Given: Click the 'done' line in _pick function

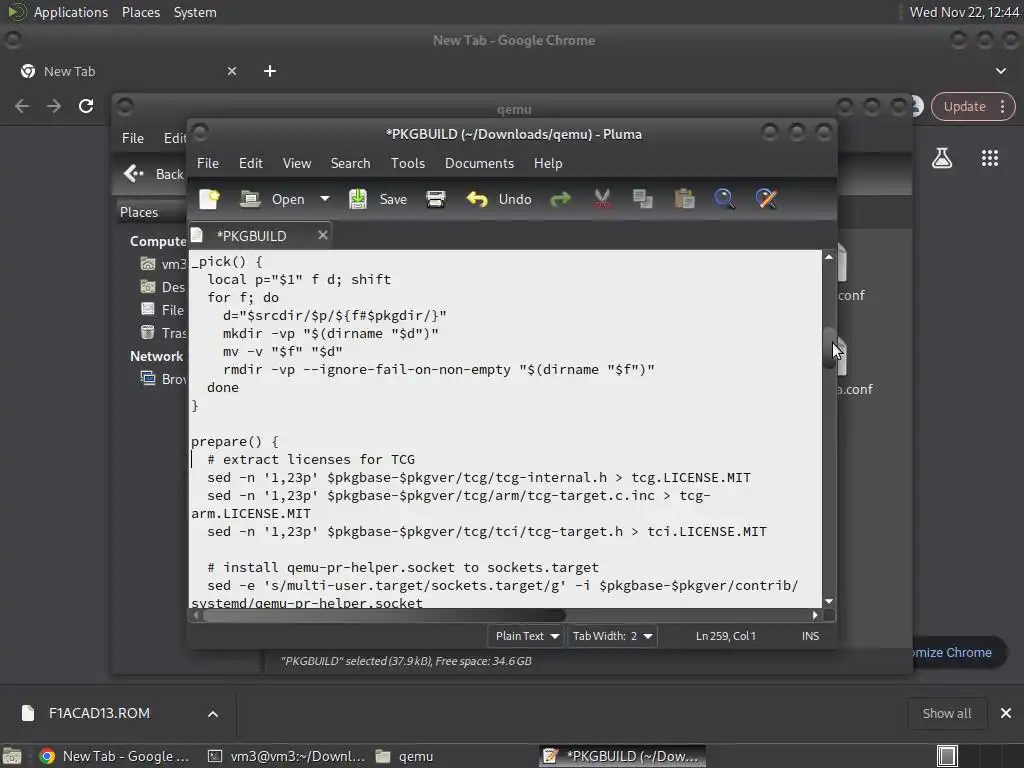Looking at the screenshot, I should 223,387.
